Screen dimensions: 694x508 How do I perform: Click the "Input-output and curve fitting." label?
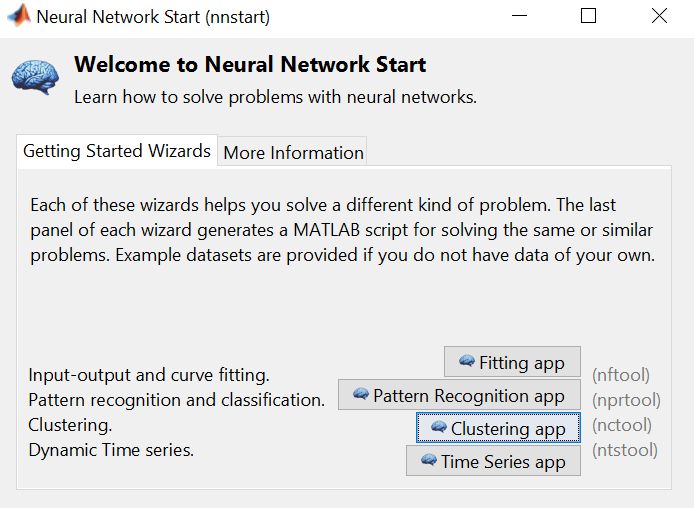tap(149, 375)
